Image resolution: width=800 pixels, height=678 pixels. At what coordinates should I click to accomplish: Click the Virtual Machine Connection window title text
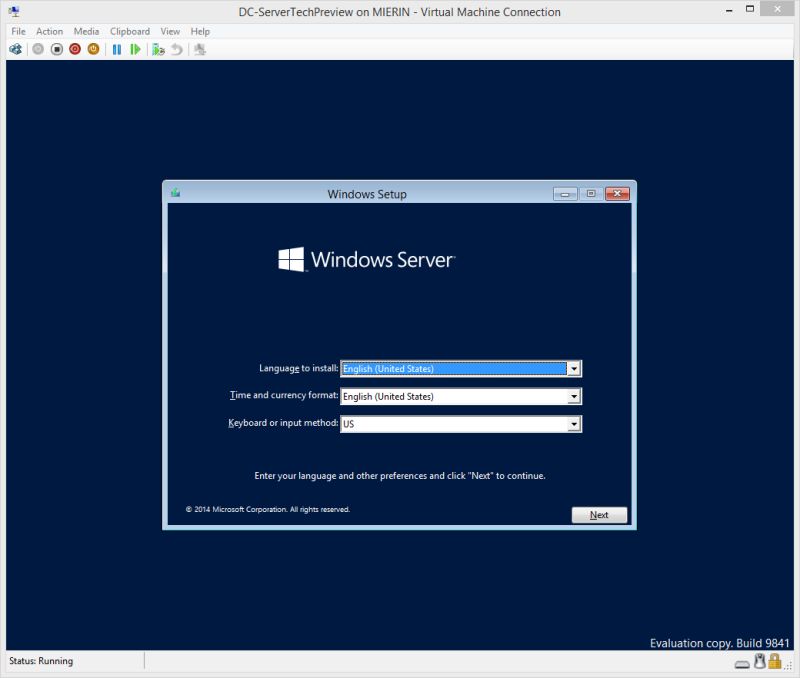(x=399, y=12)
